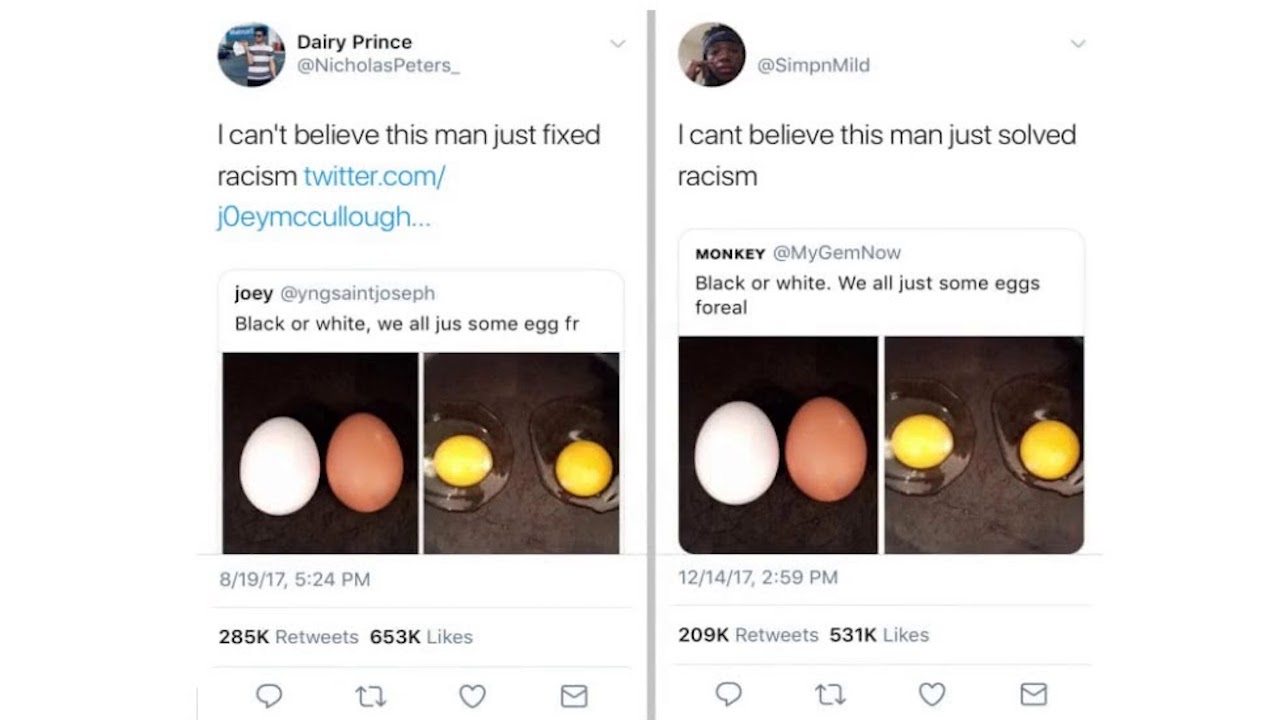Retweet the Dairy Prince tweet
The height and width of the screenshot is (720, 1280).
click(x=371, y=696)
